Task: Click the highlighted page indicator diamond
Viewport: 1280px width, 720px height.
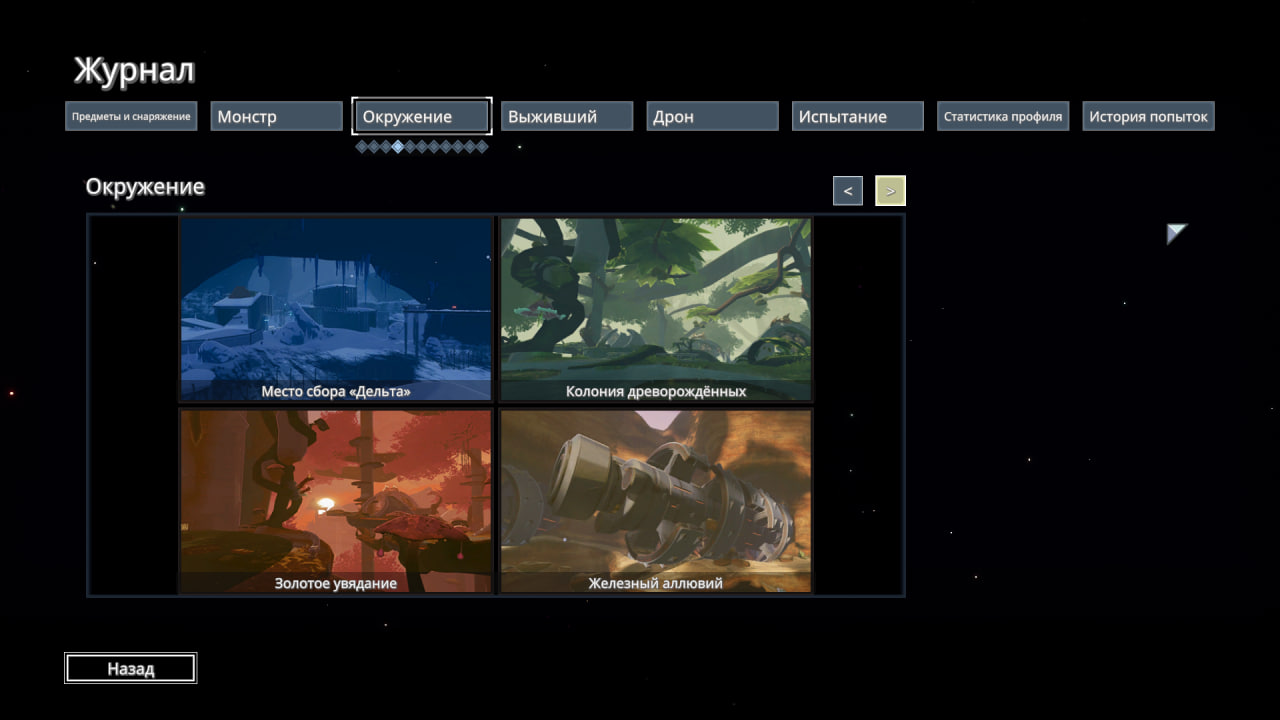Action: coord(397,147)
